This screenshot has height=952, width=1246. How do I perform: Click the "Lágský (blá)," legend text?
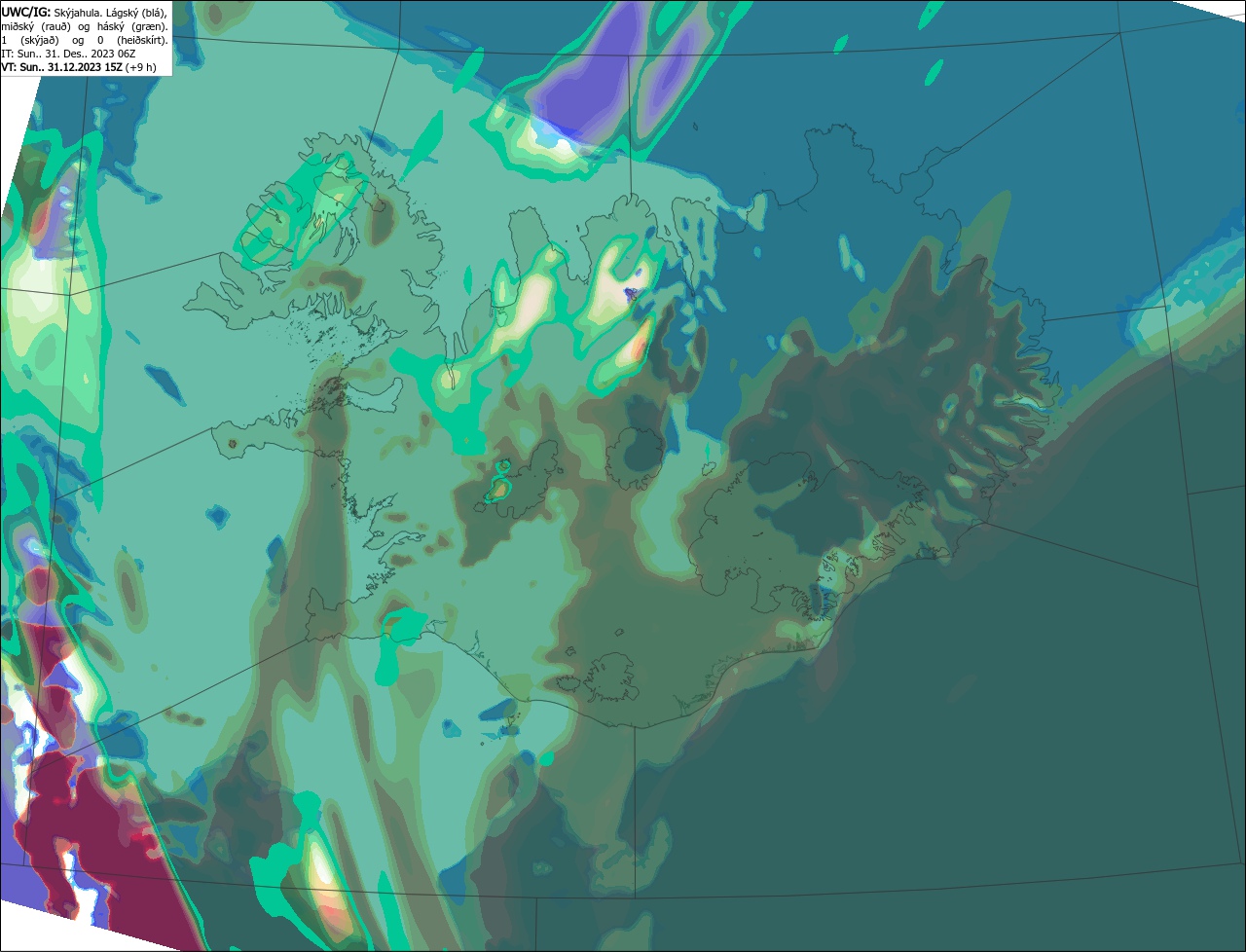(136, 14)
